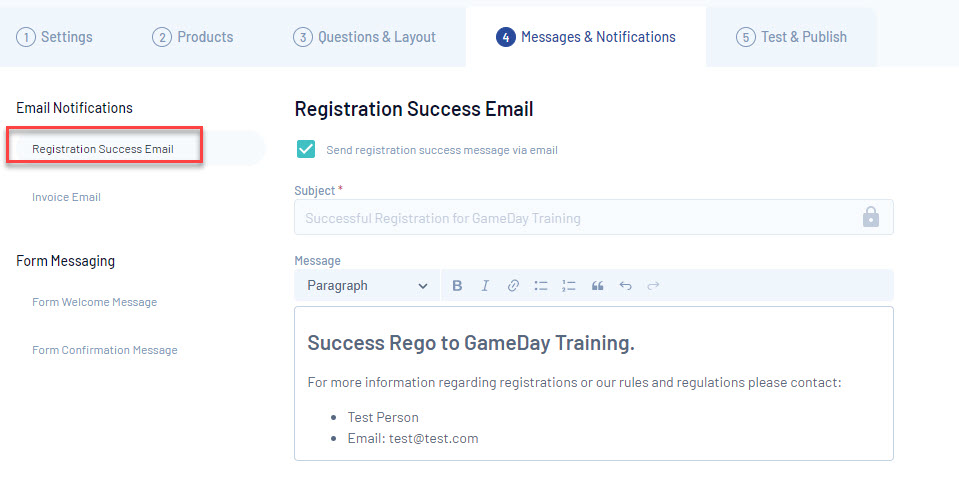Click into the Subject input field
This screenshot has width=959, height=481.
coord(570,217)
